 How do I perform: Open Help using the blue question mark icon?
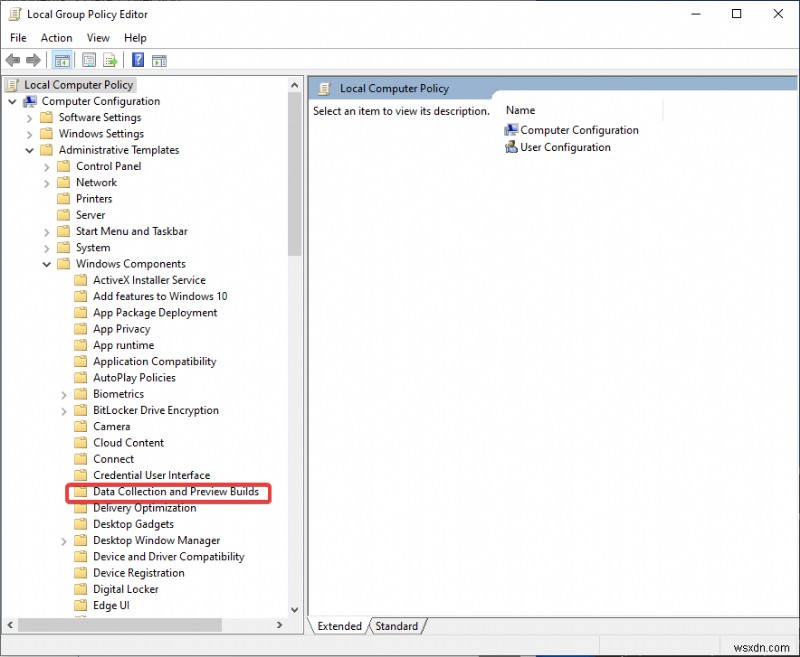tap(136, 60)
